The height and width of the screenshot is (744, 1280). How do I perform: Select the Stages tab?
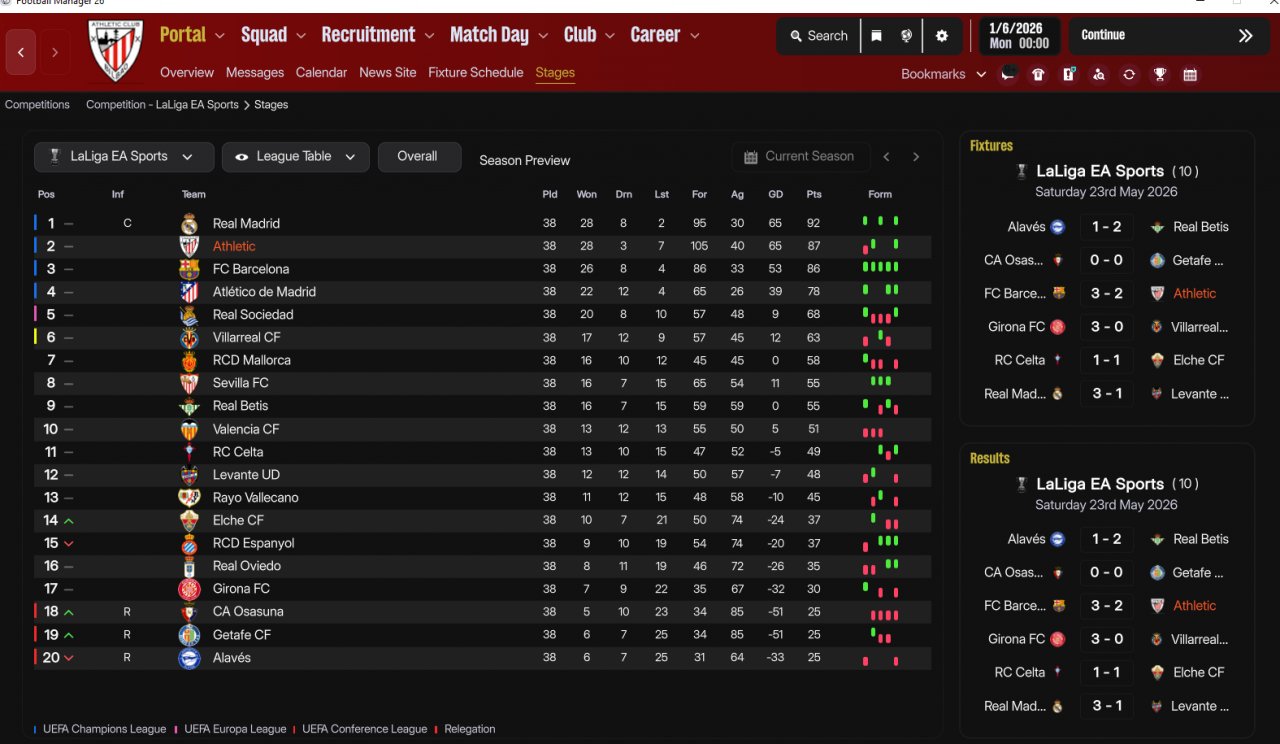coord(555,72)
